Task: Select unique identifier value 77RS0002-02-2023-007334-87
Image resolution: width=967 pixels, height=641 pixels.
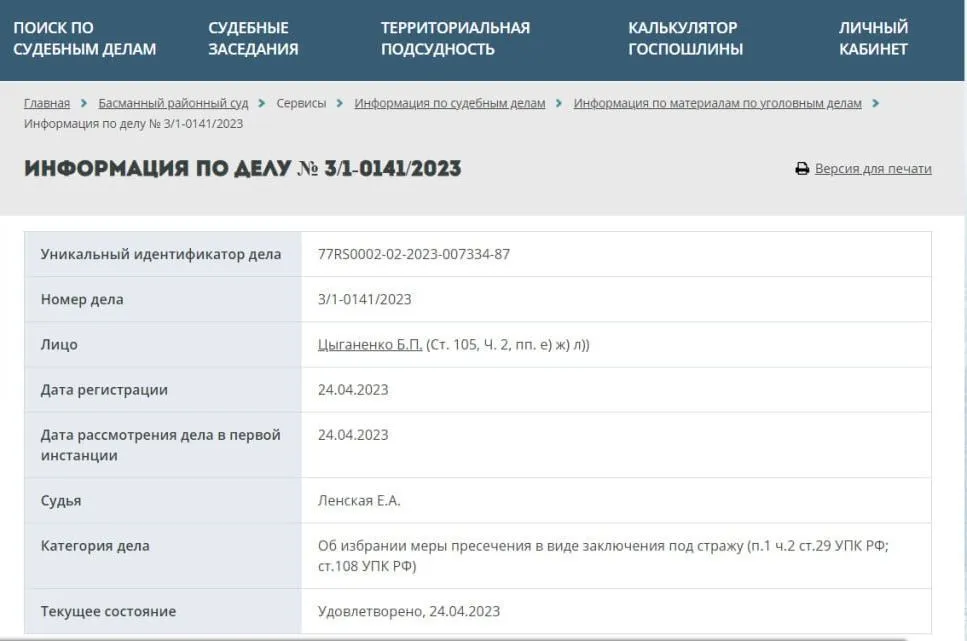Action: point(414,254)
